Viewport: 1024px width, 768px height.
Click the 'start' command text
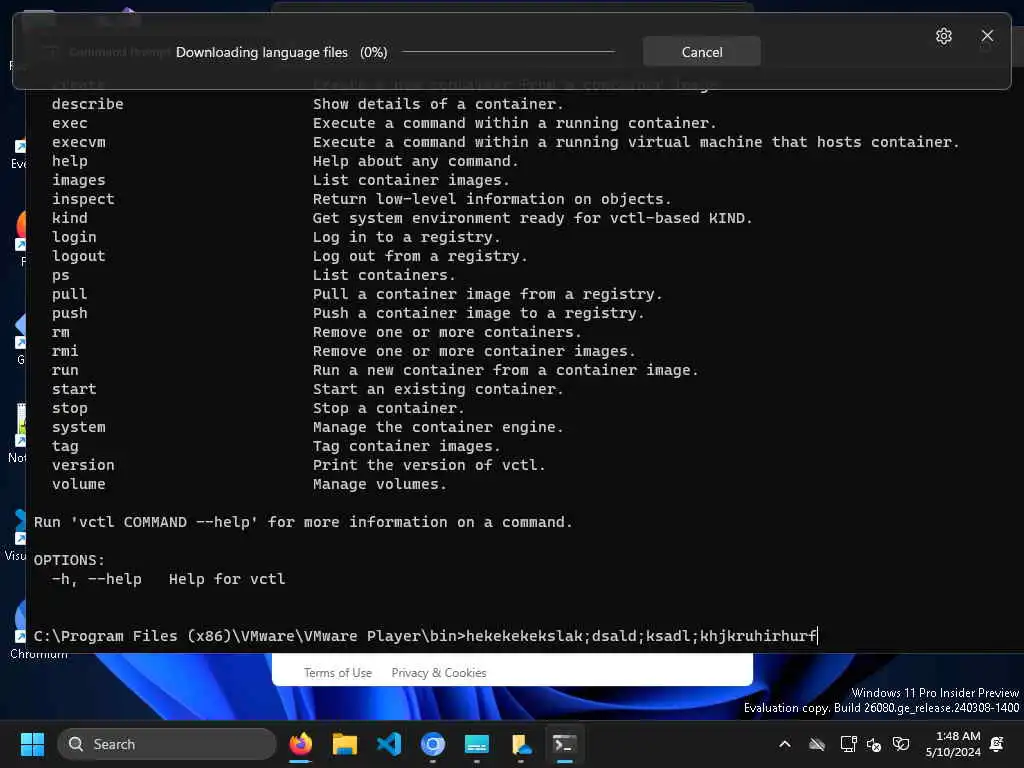point(74,389)
